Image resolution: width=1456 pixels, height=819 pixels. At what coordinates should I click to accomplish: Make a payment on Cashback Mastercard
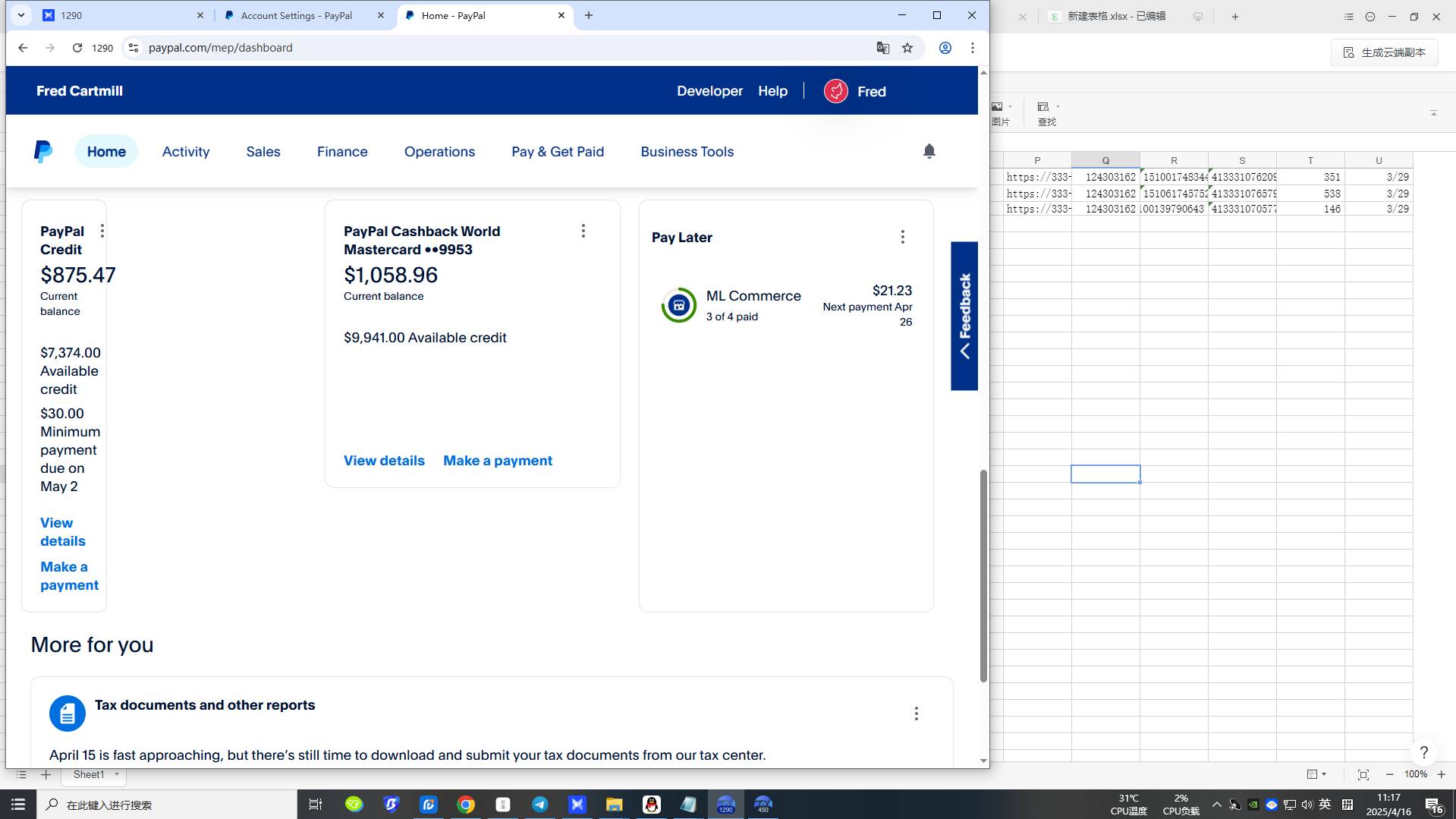498,461
